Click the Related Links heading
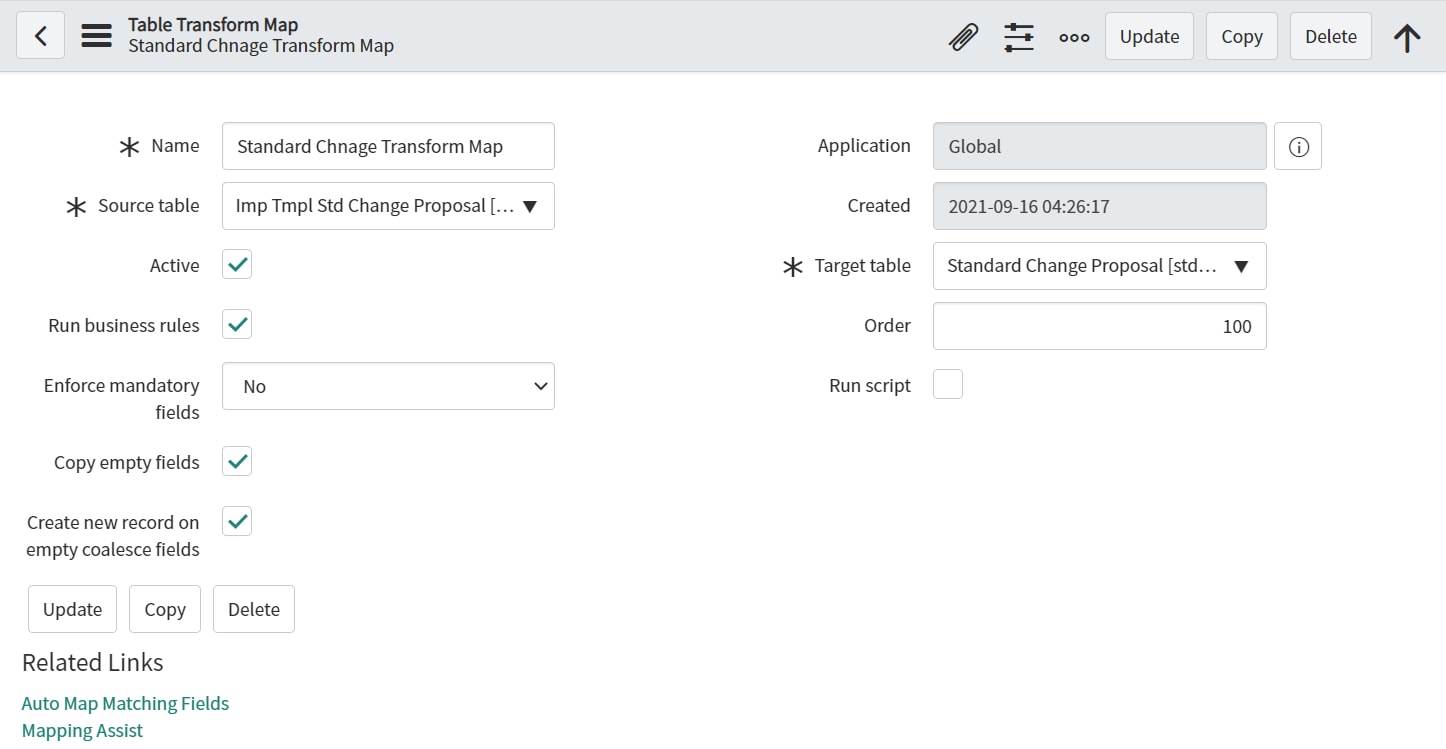The width and height of the screenshot is (1446, 749). tap(92, 662)
